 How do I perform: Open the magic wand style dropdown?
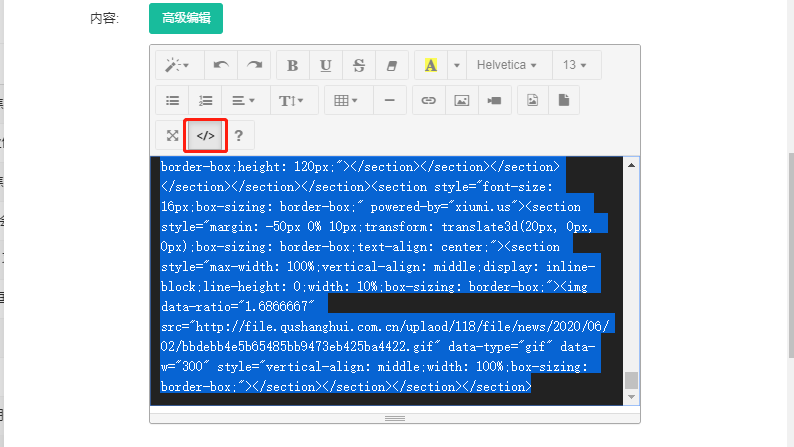pos(179,65)
